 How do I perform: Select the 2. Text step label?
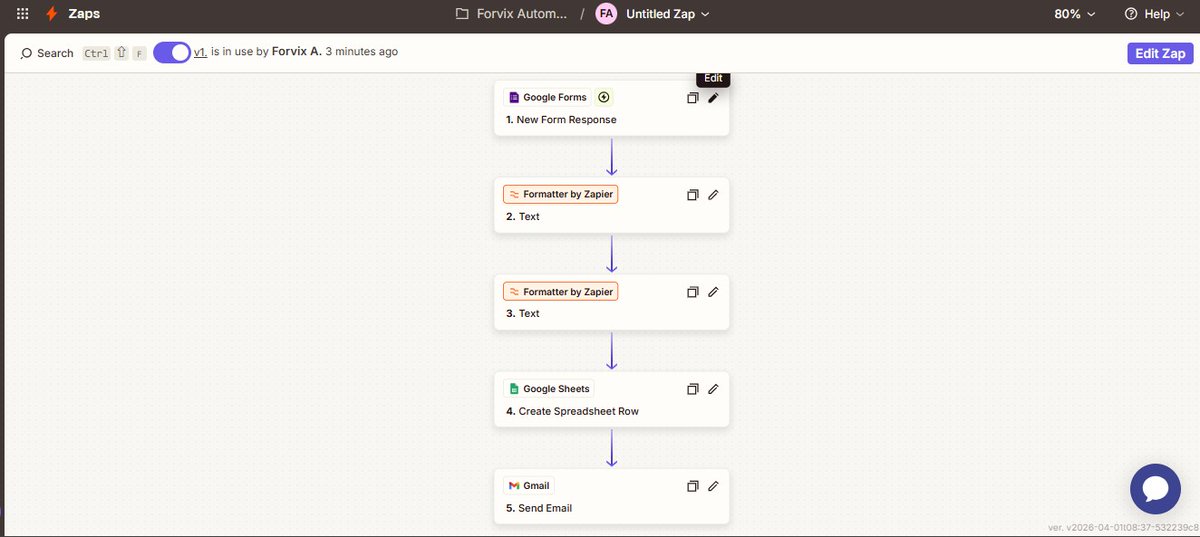coord(523,217)
